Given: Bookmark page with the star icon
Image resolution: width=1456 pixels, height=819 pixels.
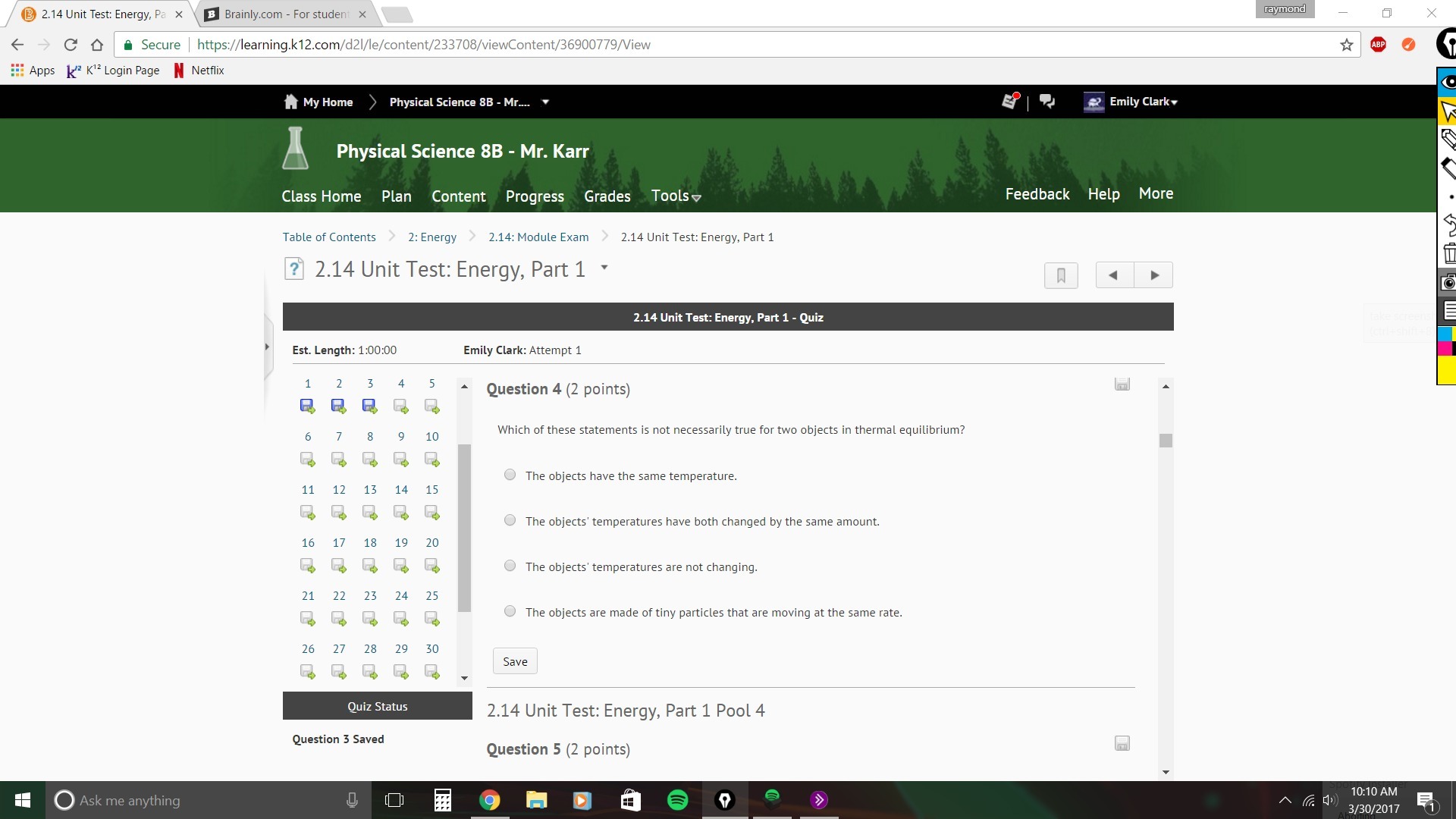Looking at the screenshot, I should click(1347, 45).
